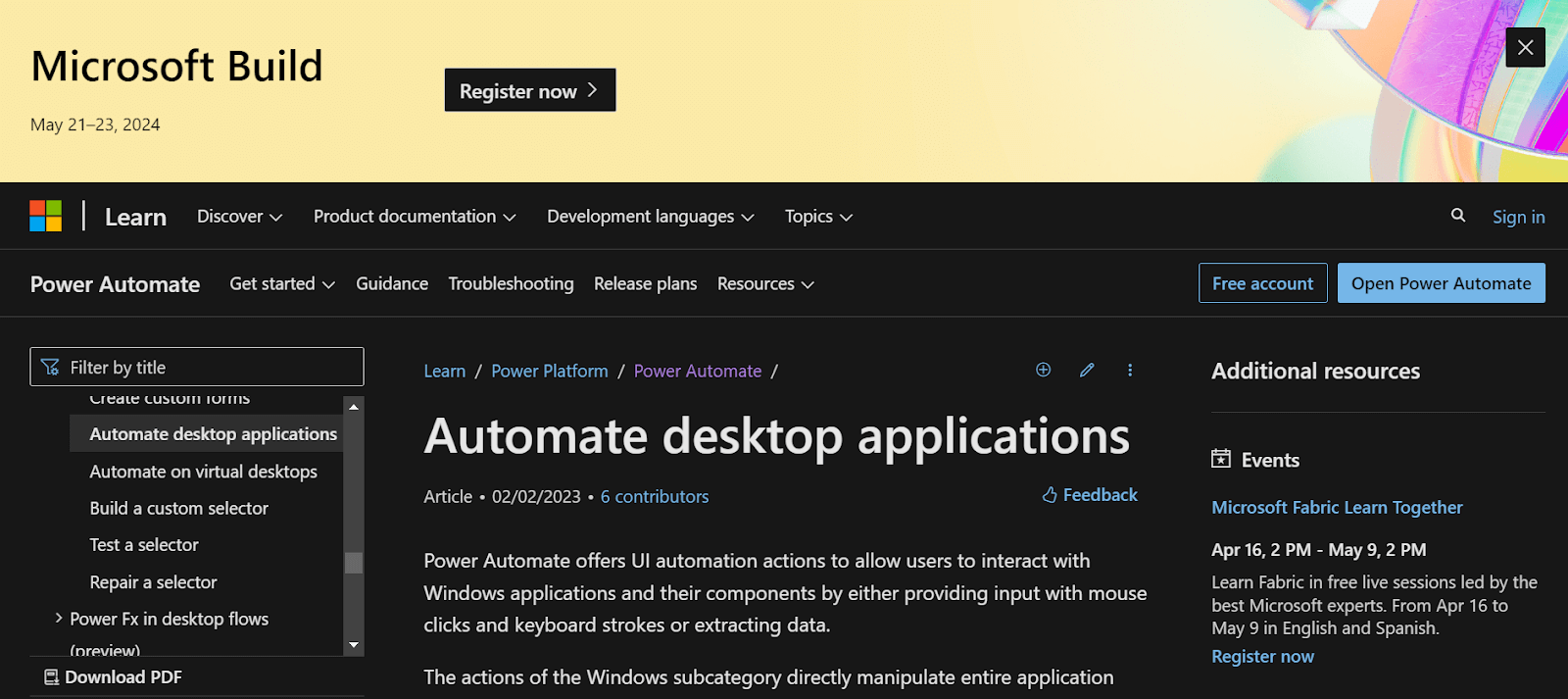Open the Microsoft logo homepage
1568x699 pixels.
click(x=46, y=216)
